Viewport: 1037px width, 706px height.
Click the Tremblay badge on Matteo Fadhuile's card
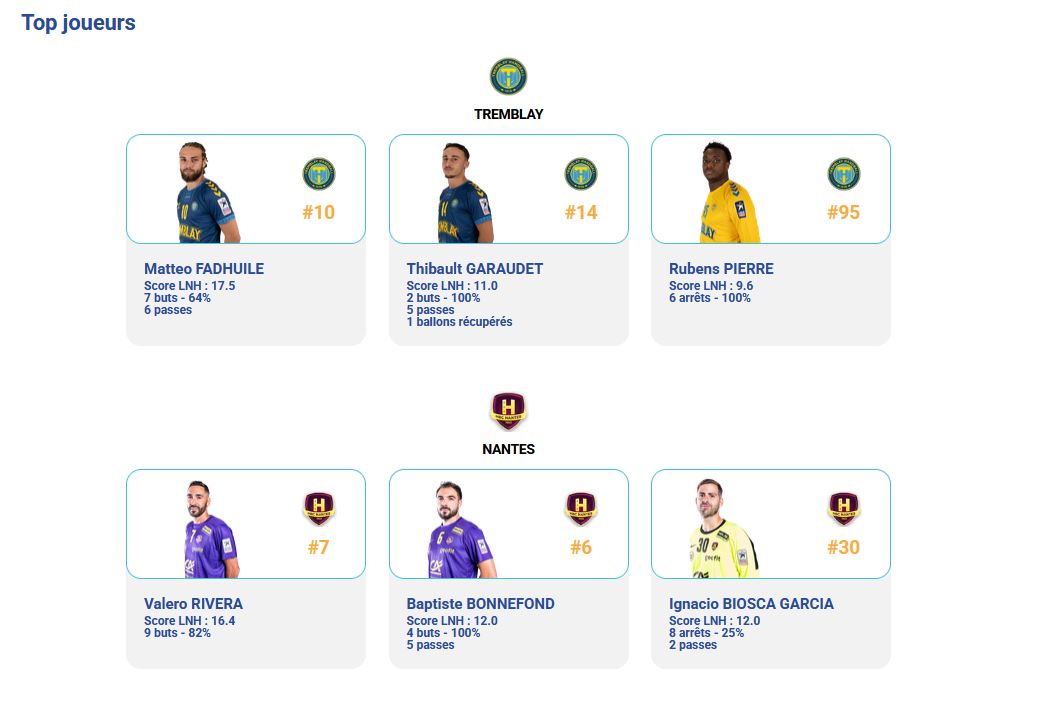[319, 174]
